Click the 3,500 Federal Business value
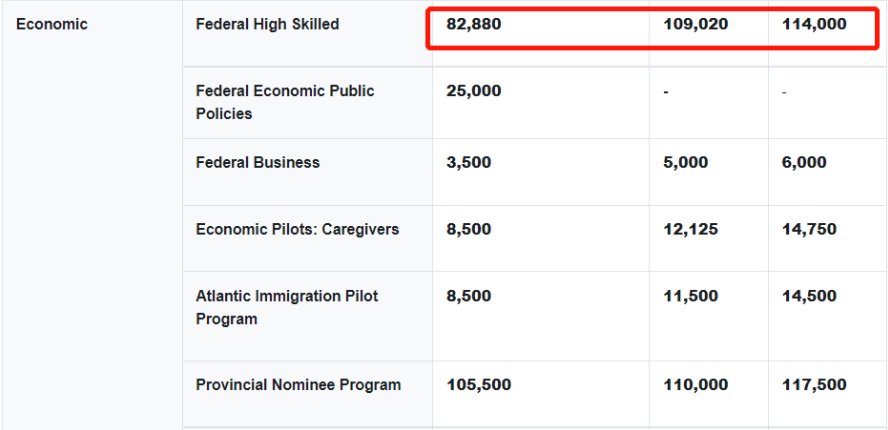Viewport: 888px width, 430px height. 469,162
